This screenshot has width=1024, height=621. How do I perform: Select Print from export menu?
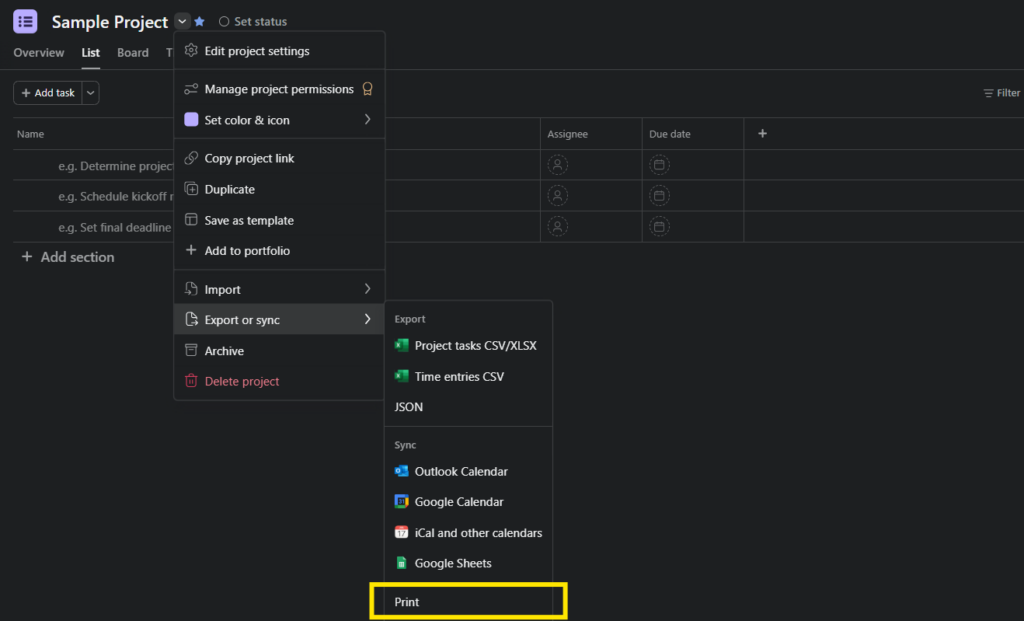(407, 602)
